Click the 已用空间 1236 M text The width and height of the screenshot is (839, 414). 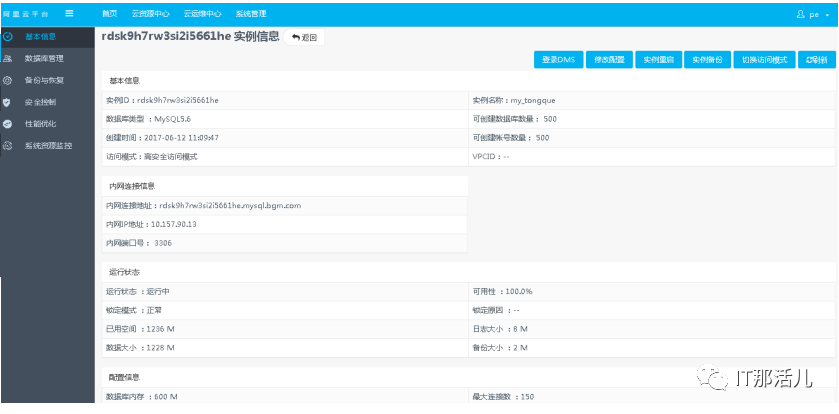pos(140,329)
